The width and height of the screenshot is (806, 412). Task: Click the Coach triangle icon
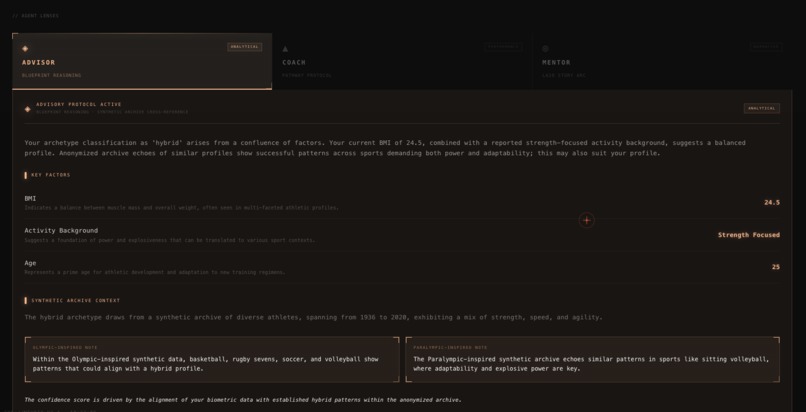[x=285, y=49]
